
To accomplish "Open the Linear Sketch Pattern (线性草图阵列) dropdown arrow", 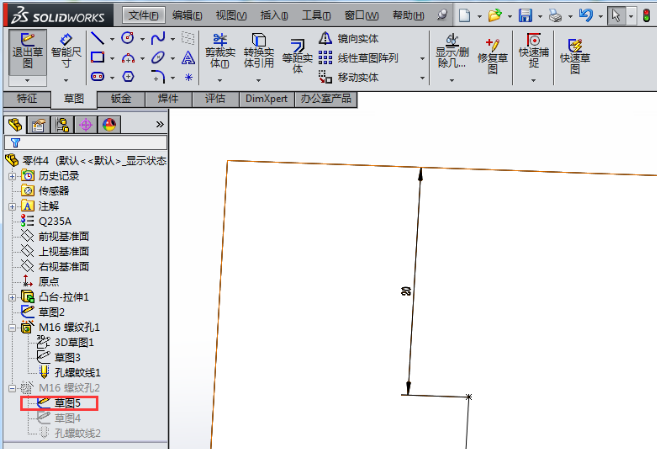I will coord(422,58).
